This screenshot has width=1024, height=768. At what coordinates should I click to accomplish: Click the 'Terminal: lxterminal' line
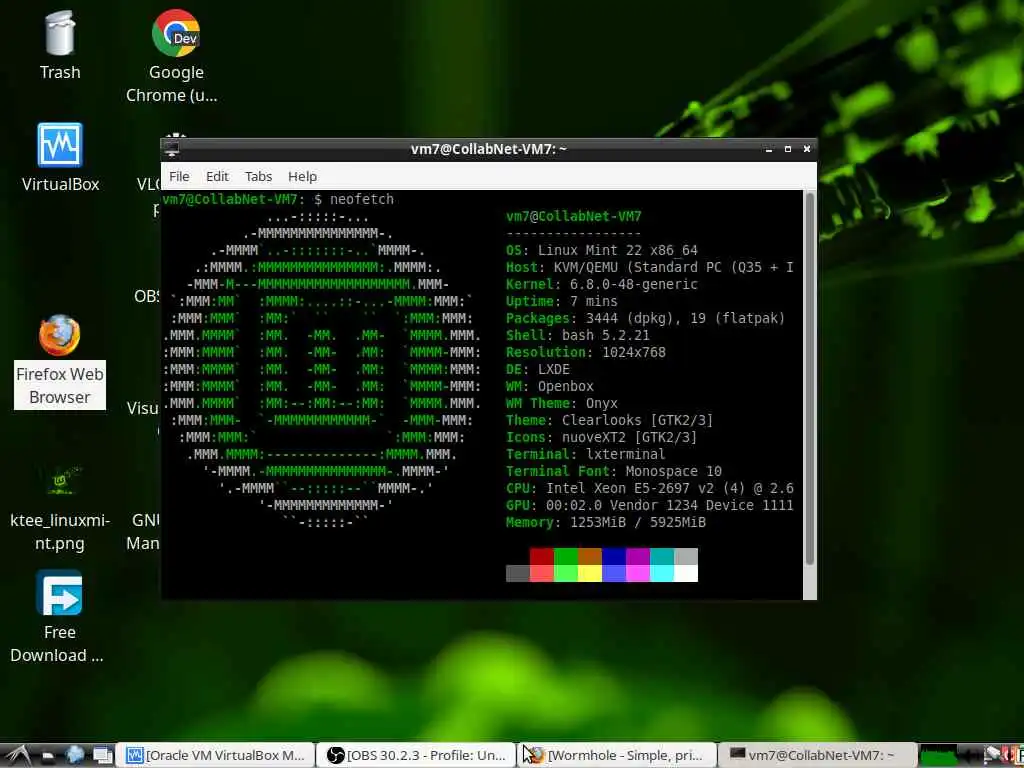(586, 454)
